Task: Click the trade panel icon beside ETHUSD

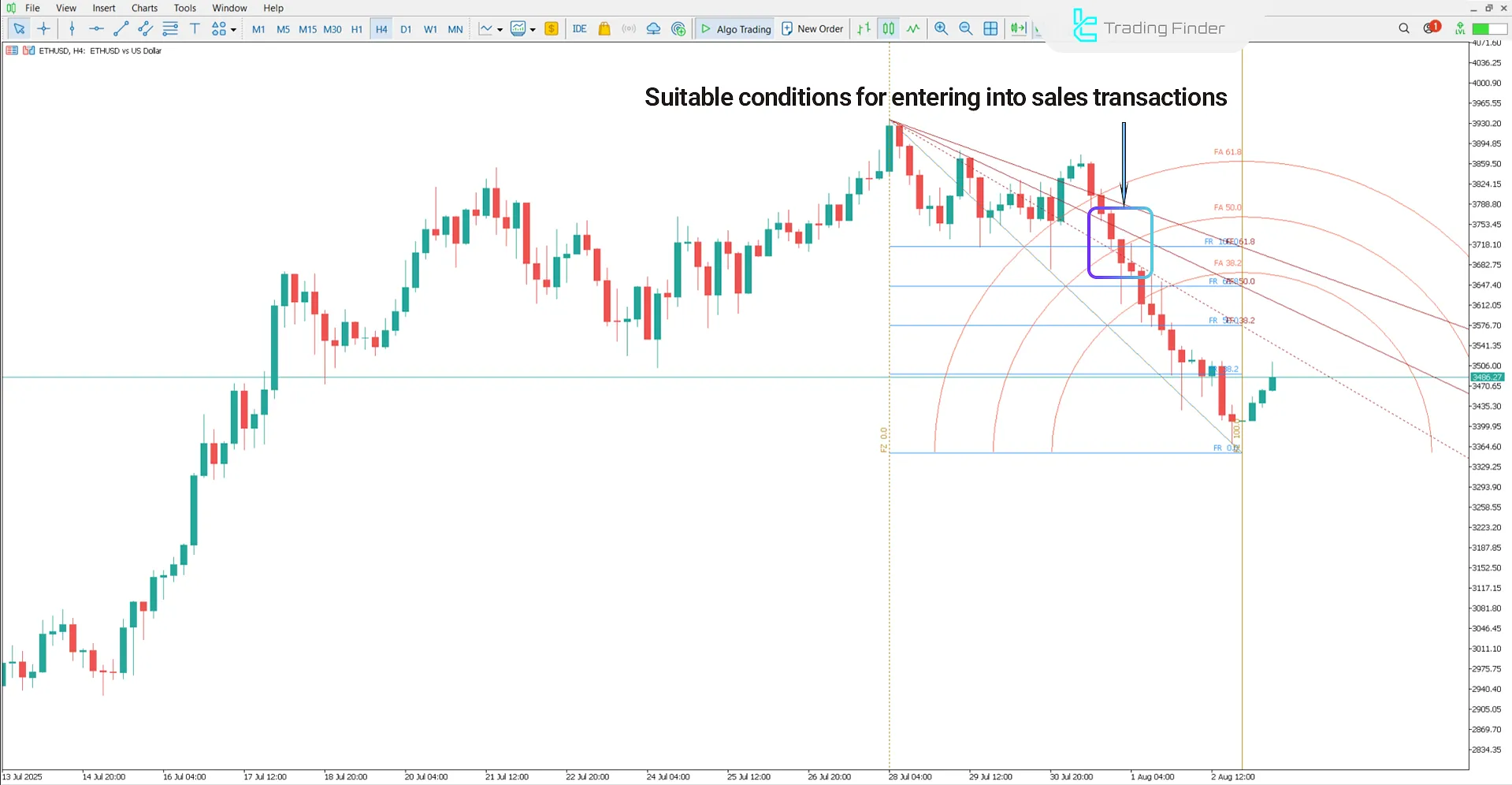Action: click(x=29, y=50)
